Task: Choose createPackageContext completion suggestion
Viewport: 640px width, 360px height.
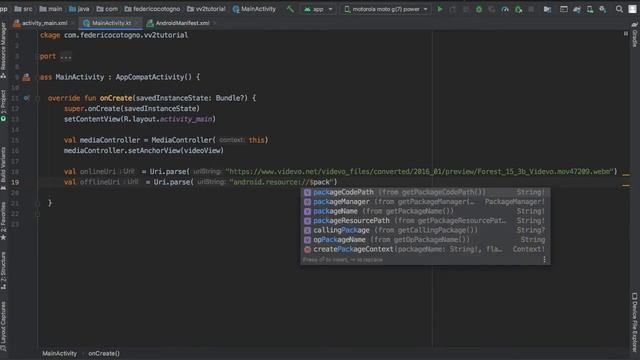Action: coord(425,249)
